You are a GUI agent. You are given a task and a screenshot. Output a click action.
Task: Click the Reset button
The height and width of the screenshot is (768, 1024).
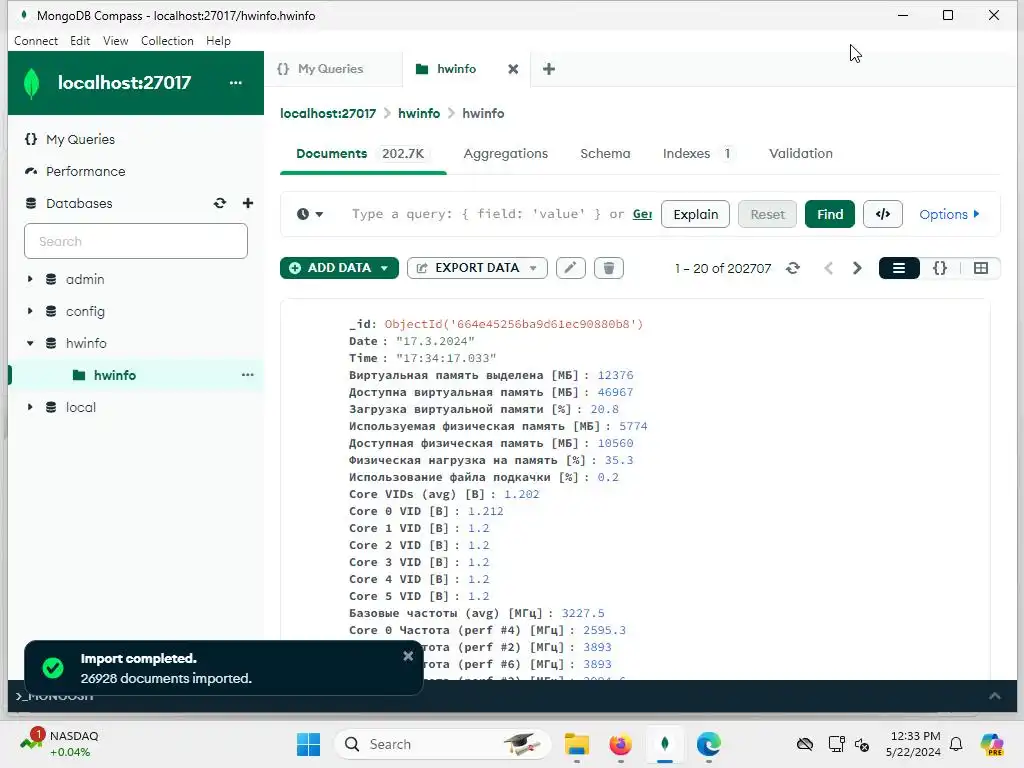tap(767, 214)
